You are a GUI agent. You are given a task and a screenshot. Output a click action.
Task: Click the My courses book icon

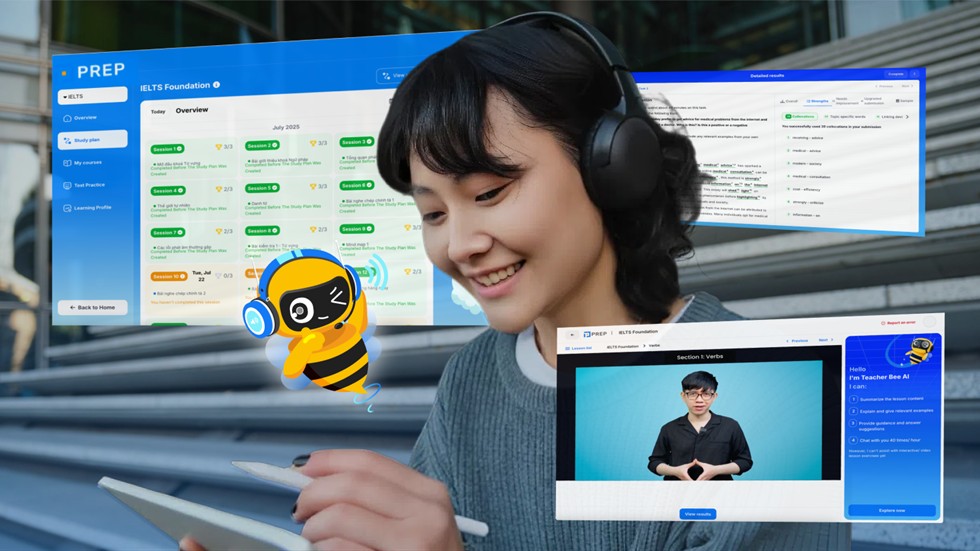(x=67, y=162)
